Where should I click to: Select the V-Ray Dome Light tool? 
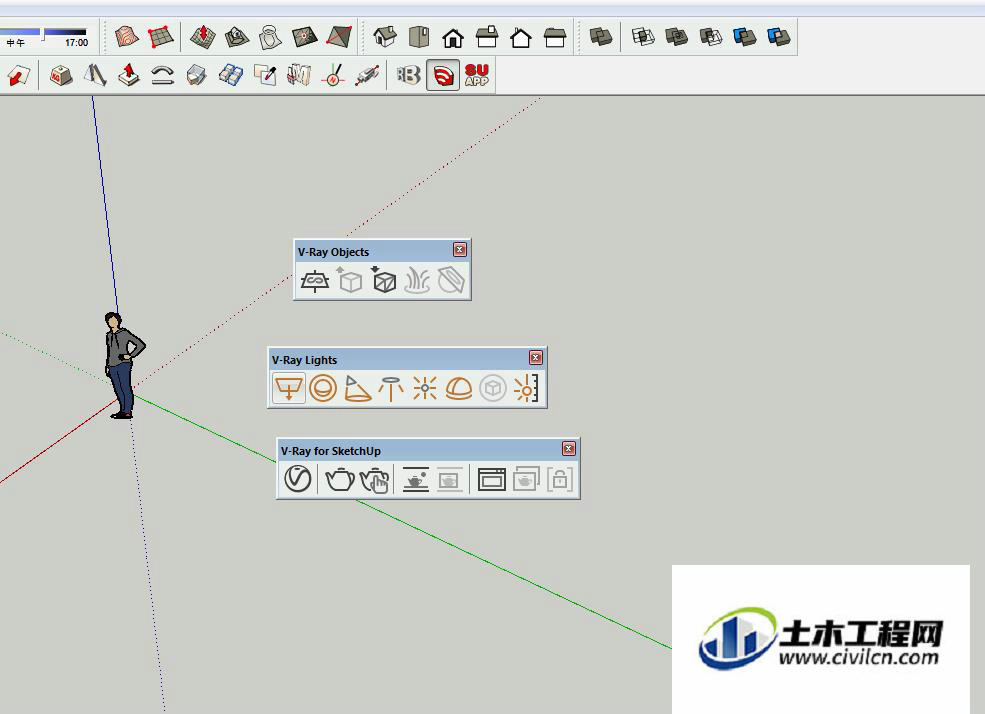[459, 388]
